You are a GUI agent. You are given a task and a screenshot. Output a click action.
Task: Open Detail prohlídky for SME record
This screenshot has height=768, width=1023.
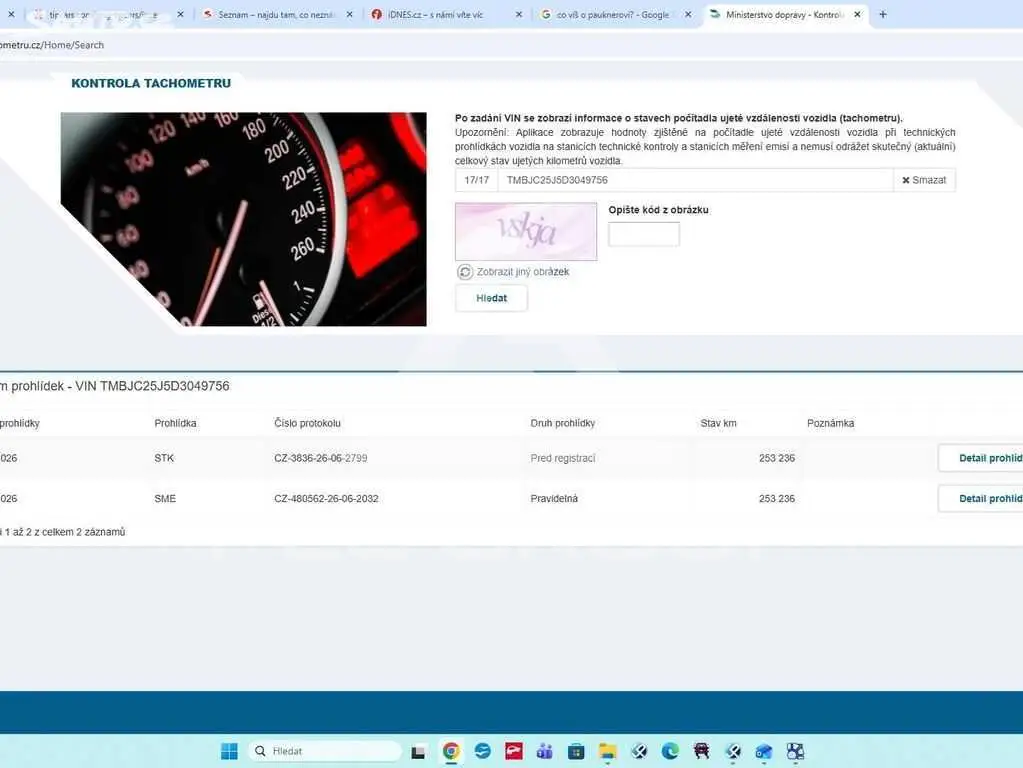tap(981, 499)
